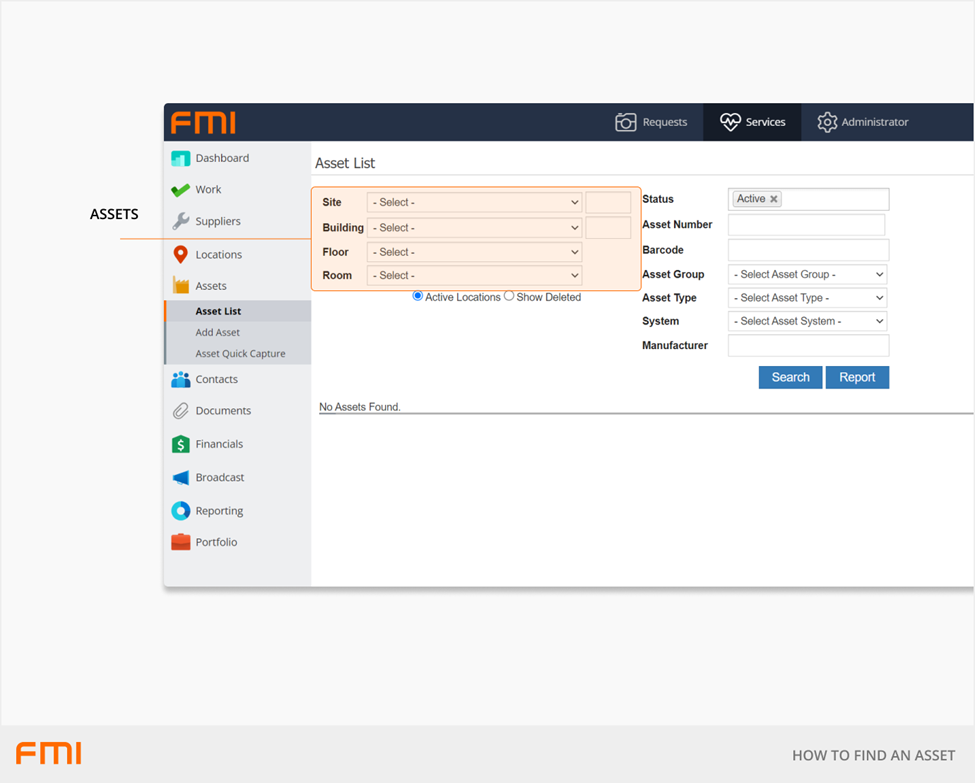Open the Asset Type dropdown

808,298
